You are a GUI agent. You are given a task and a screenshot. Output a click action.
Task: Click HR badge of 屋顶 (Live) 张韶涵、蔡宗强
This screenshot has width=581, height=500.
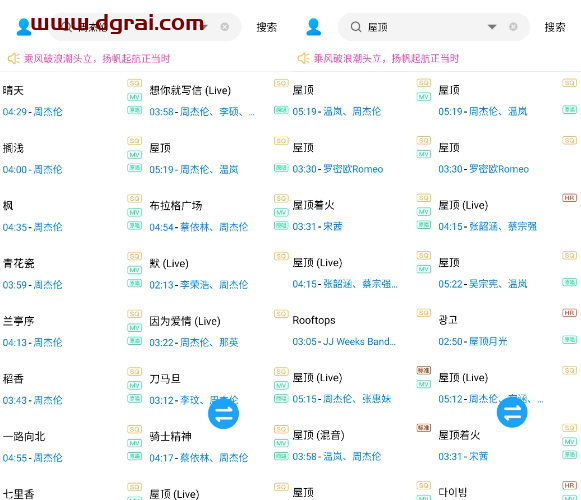[570, 198]
